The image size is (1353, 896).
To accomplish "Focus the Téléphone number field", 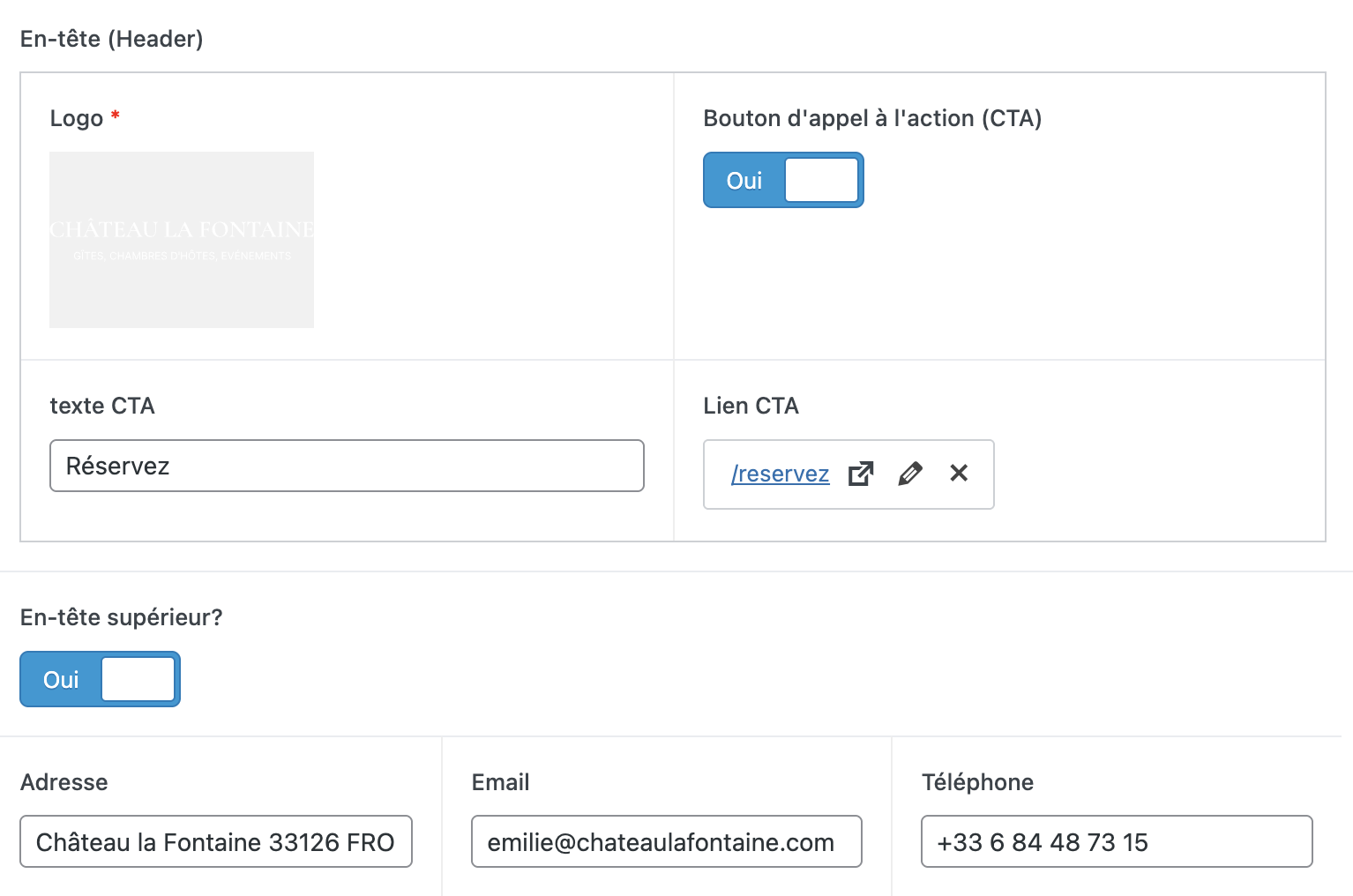I will 1117,841.
